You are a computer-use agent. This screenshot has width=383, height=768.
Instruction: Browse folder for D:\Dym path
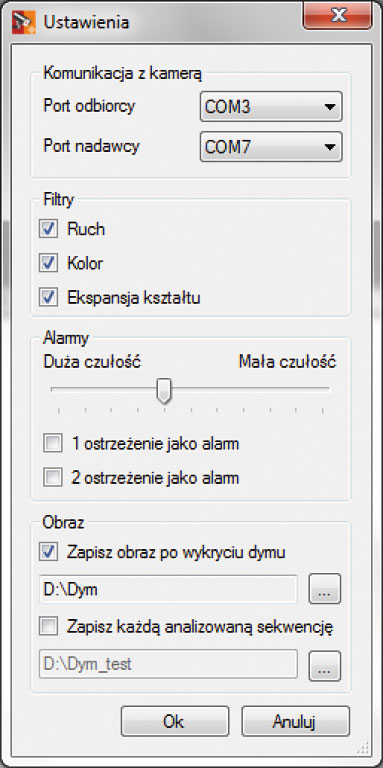tap(324, 589)
